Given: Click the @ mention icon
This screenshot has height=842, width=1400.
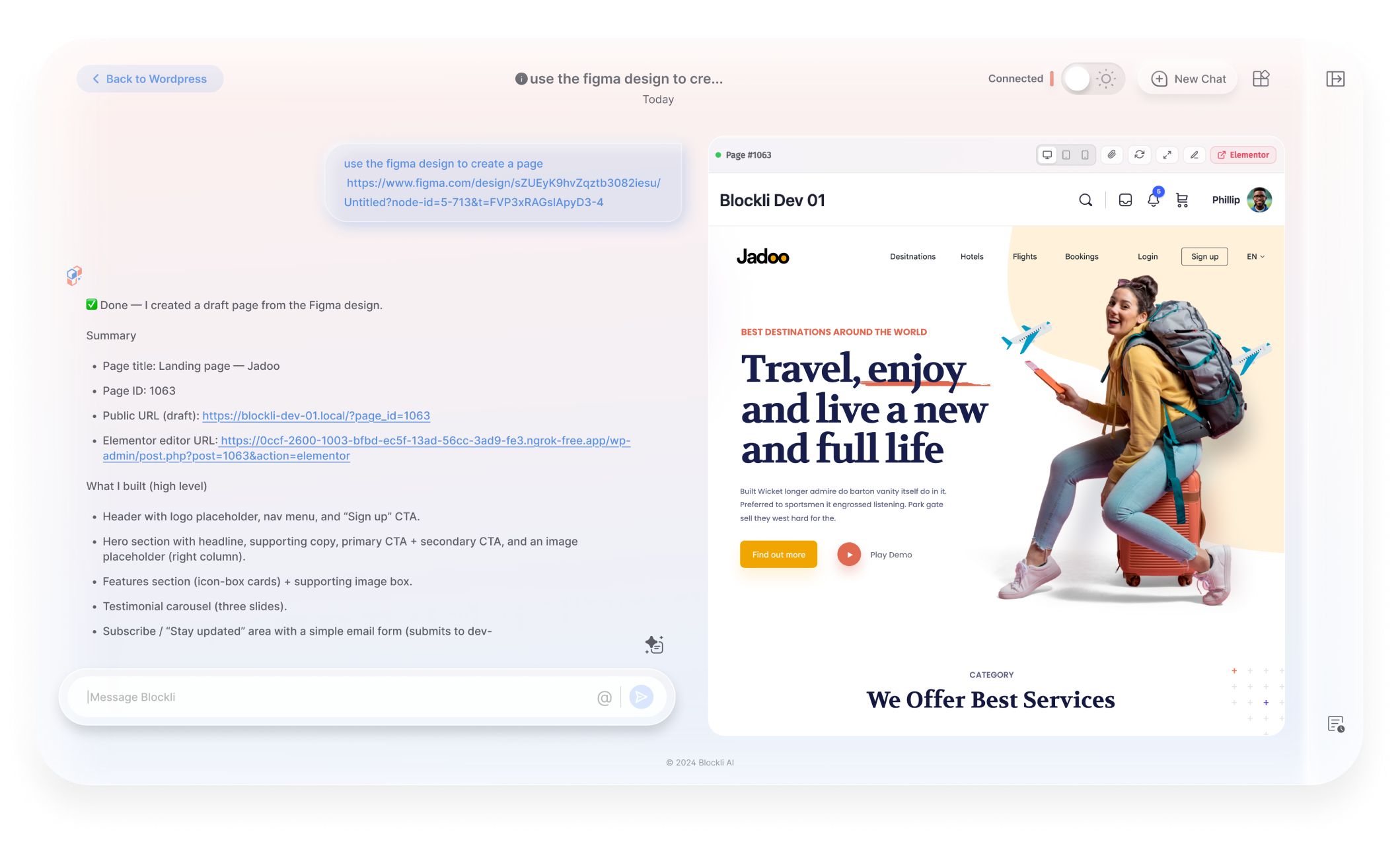Looking at the screenshot, I should click(x=604, y=698).
